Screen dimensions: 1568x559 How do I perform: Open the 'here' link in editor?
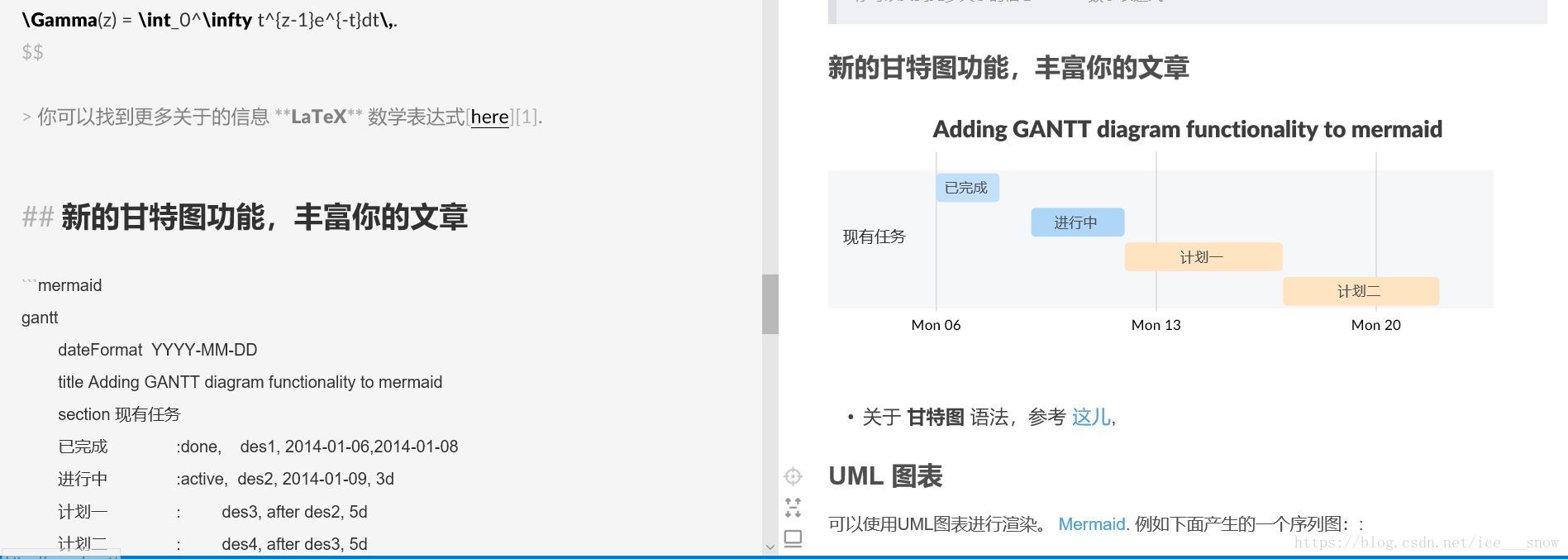point(489,117)
